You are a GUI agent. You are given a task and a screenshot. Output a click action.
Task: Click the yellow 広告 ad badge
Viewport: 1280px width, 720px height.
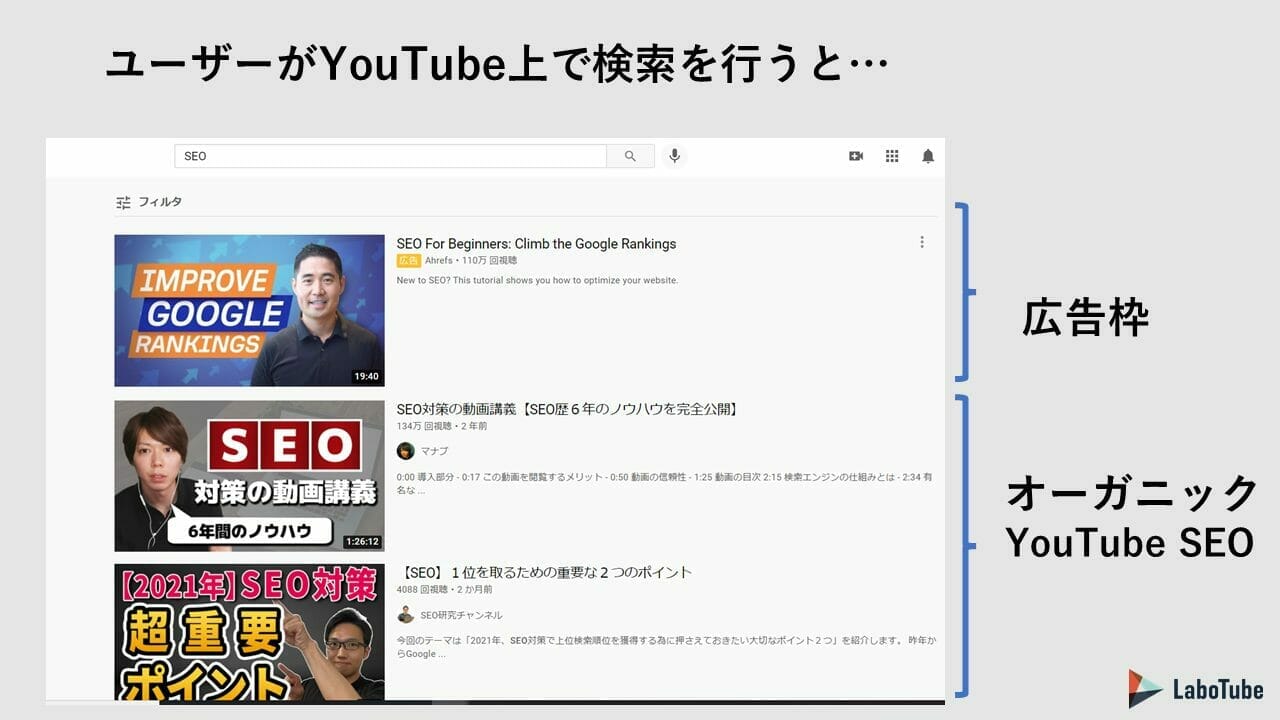coord(408,260)
